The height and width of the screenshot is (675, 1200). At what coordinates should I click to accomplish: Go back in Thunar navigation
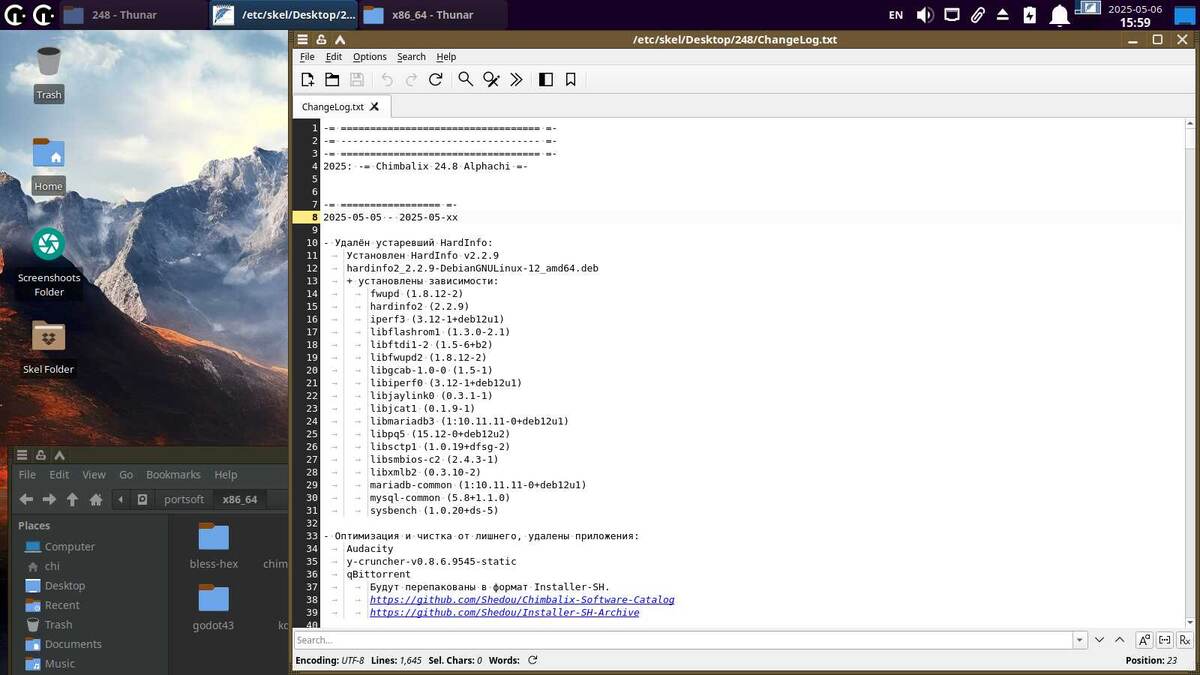click(26, 499)
